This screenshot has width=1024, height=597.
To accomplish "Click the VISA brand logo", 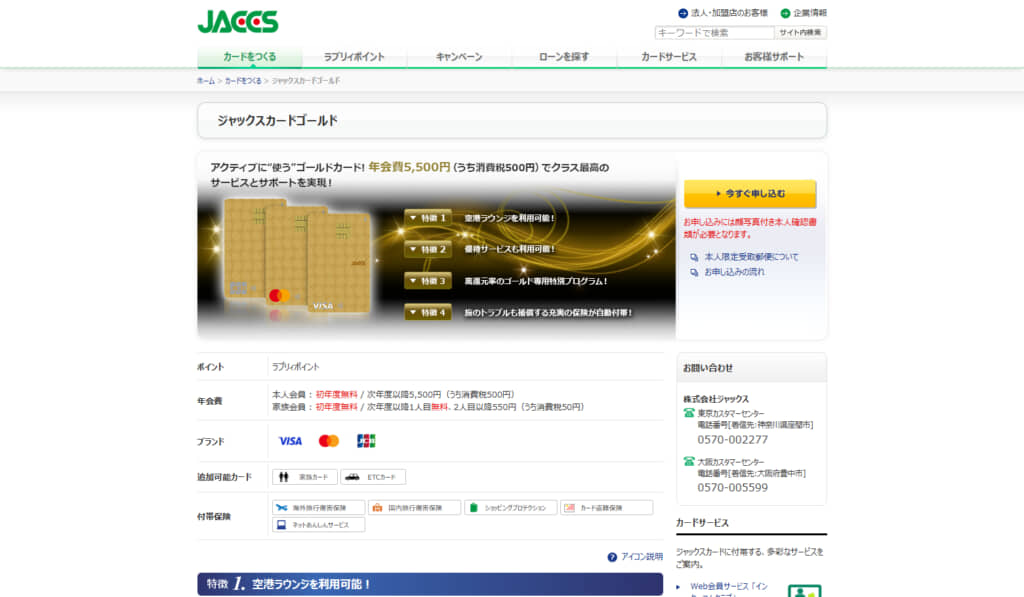I will click(x=290, y=442).
